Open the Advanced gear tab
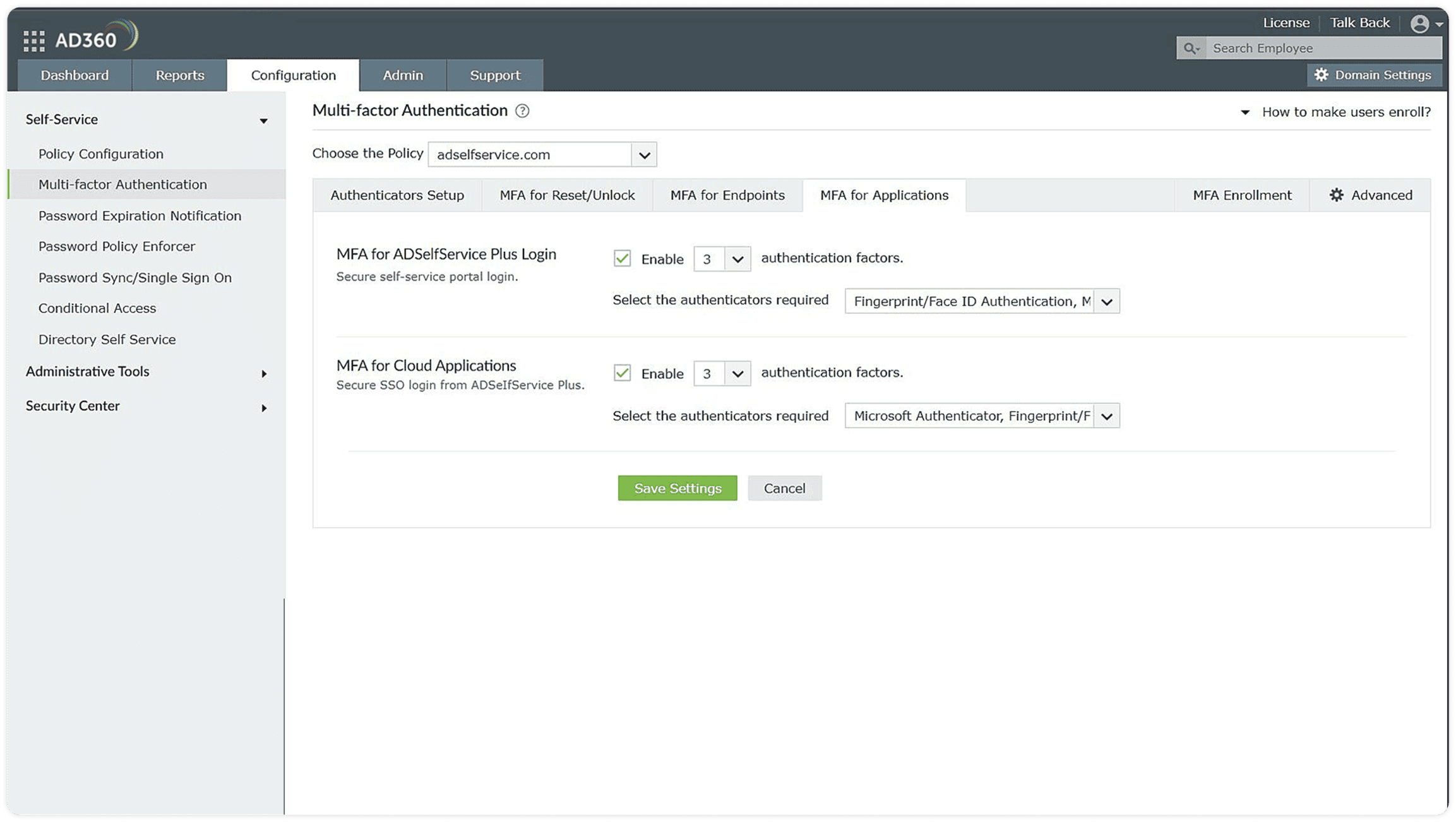 click(x=1371, y=195)
